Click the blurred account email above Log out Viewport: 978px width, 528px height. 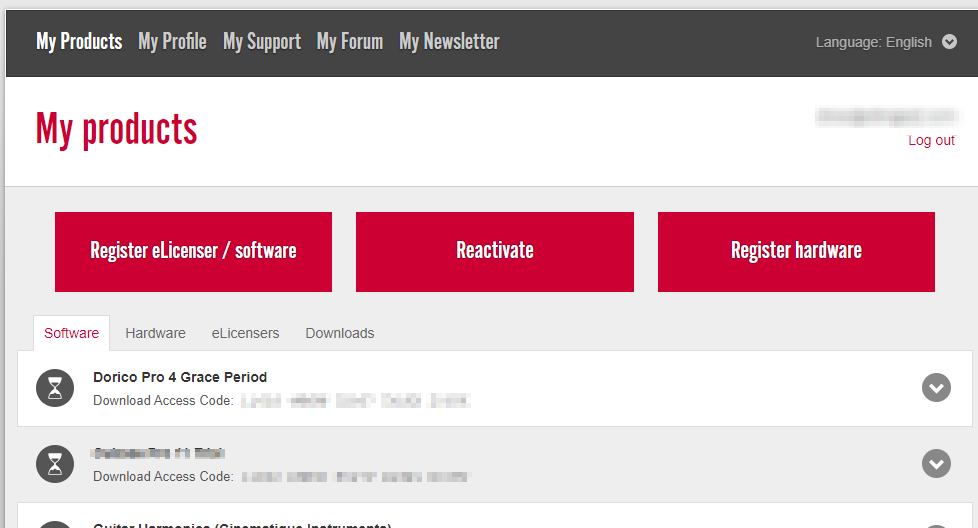pos(886,117)
